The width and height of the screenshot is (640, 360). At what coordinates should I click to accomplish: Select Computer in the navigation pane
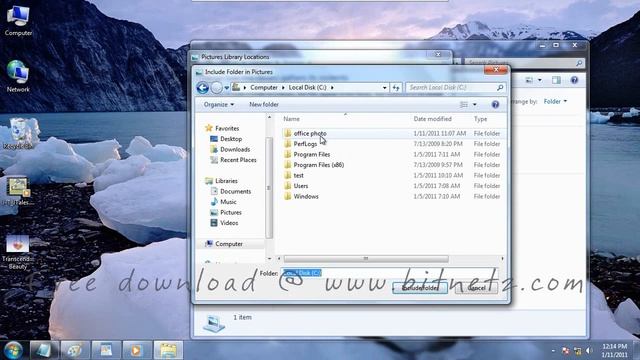pos(229,244)
